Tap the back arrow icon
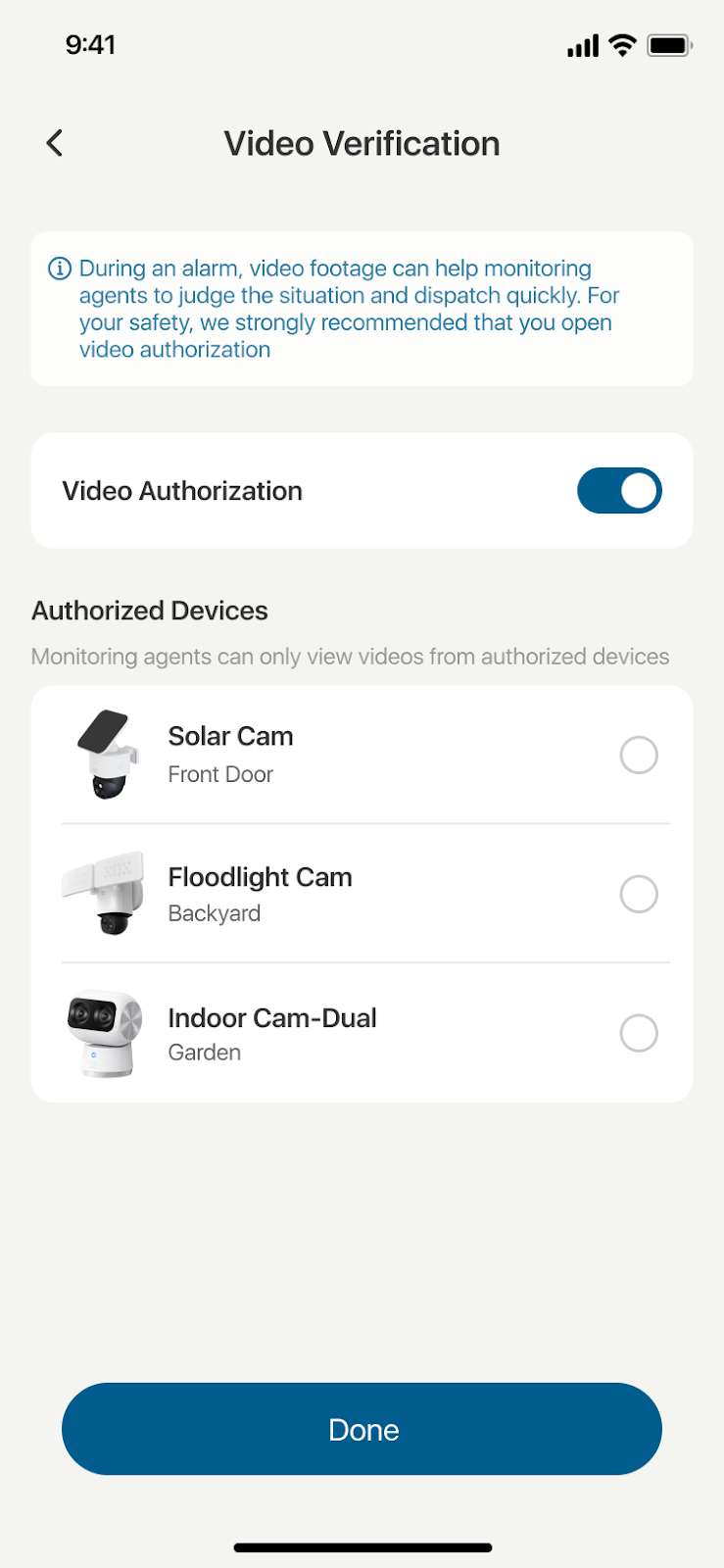This screenshot has width=724, height=1568. pyautogui.click(x=55, y=143)
